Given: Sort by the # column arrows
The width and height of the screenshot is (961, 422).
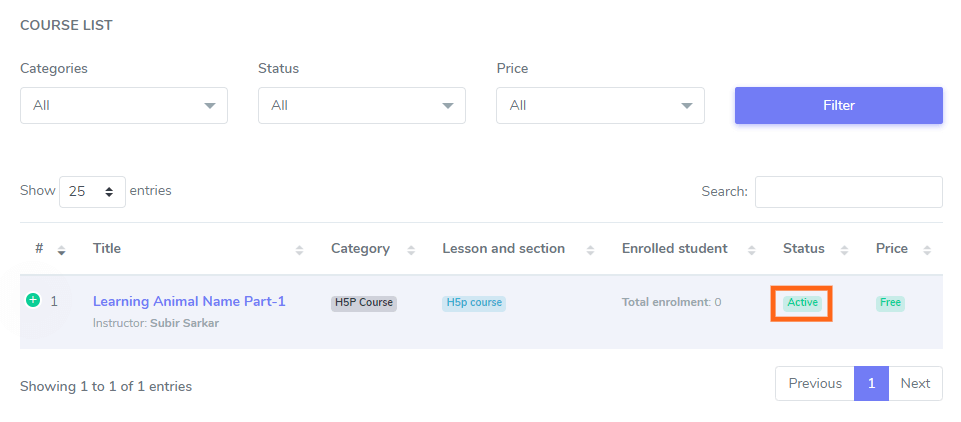Looking at the screenshot, I should point(61,250).
